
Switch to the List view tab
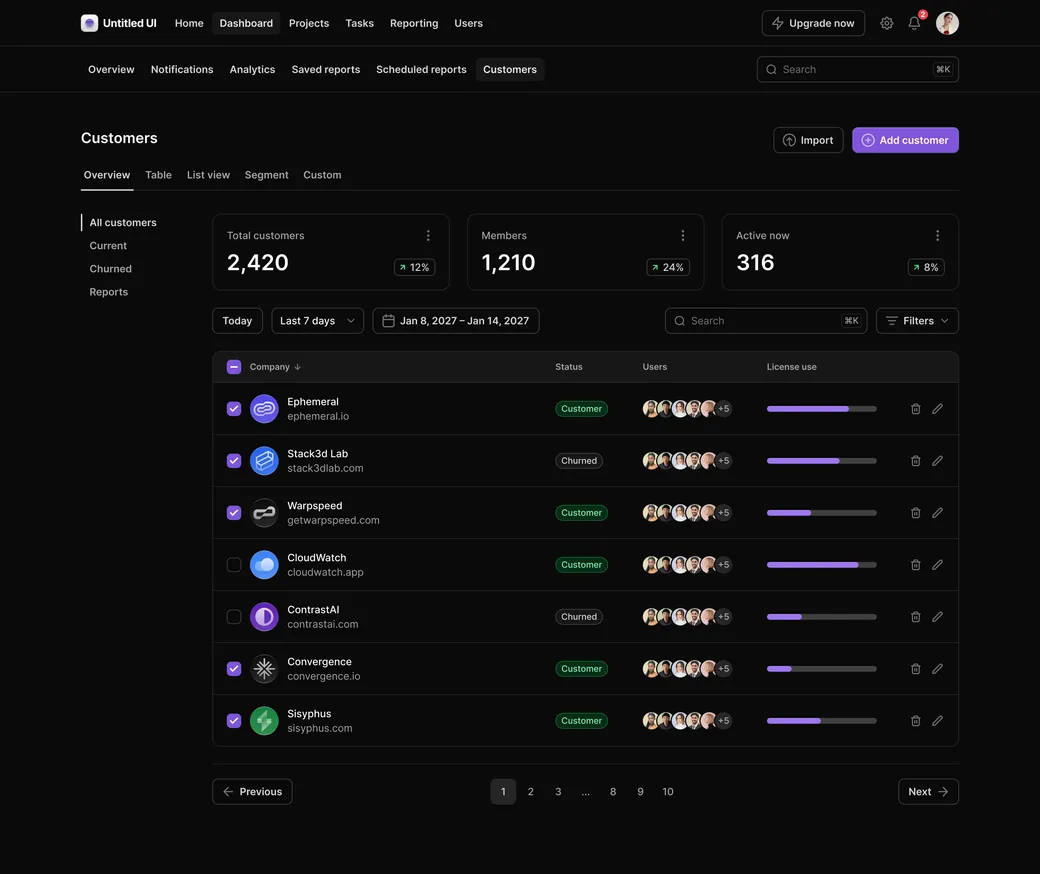pyautogui.click(x=208, y=175)
